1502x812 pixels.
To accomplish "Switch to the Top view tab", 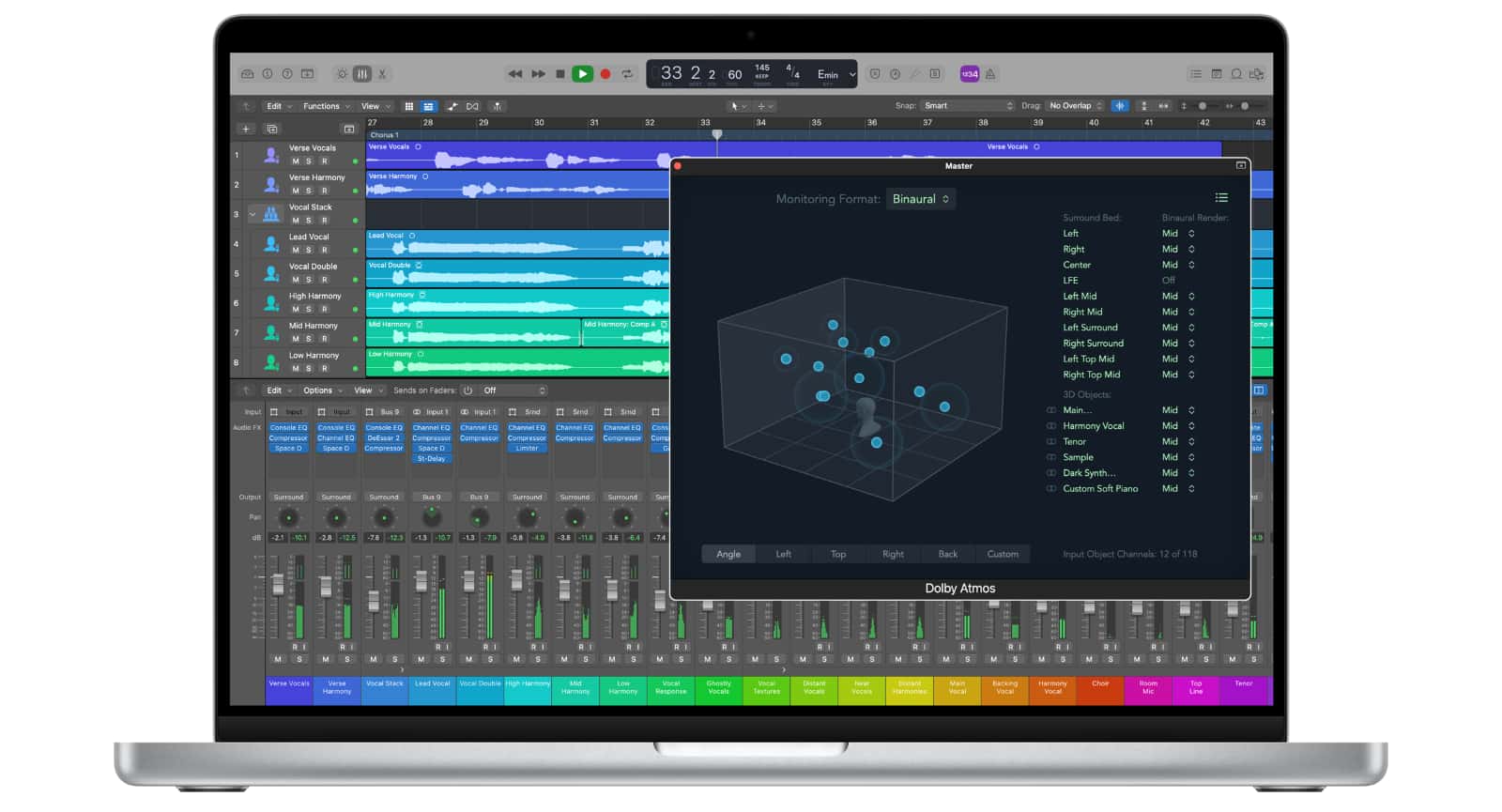I will click(838, 555).
